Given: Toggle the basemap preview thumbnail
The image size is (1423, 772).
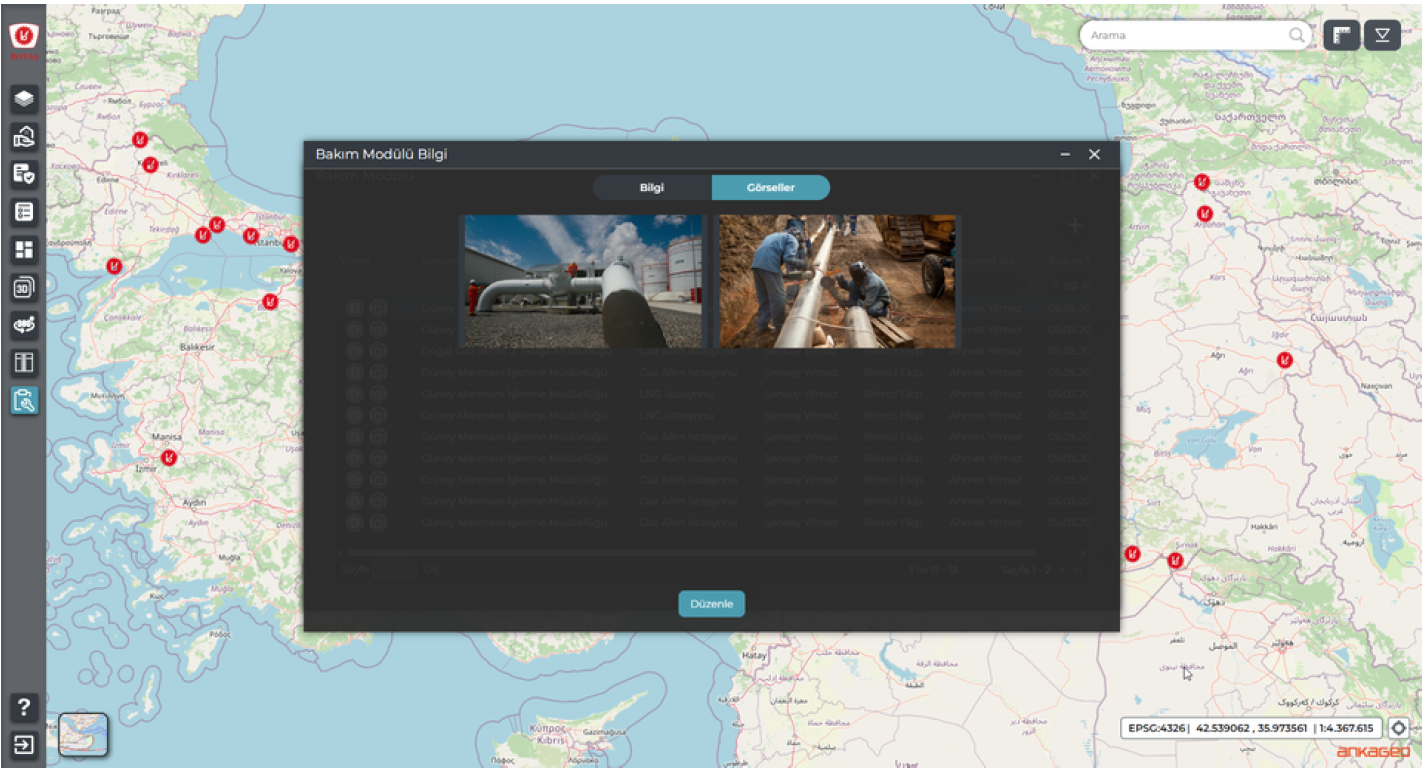Looking at the screenshot, I should (x=83, y=734).
